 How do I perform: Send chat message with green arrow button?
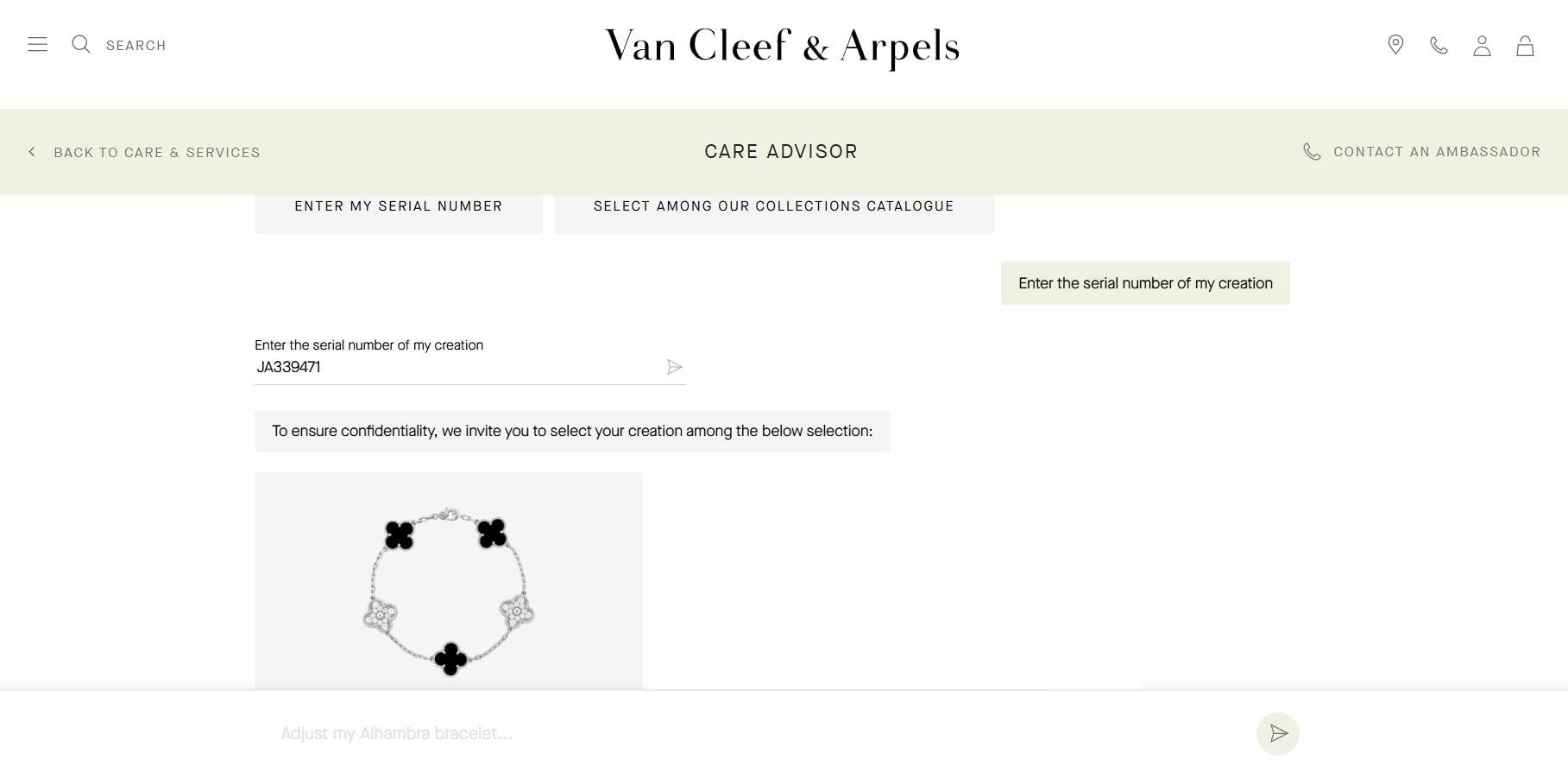point(1278,734)
